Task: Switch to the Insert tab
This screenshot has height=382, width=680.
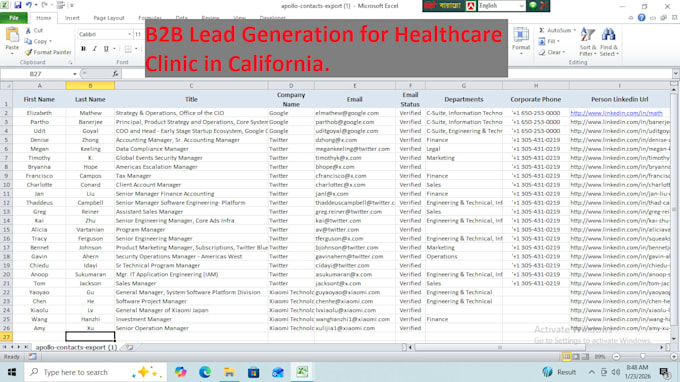Action: pos(72,18)
